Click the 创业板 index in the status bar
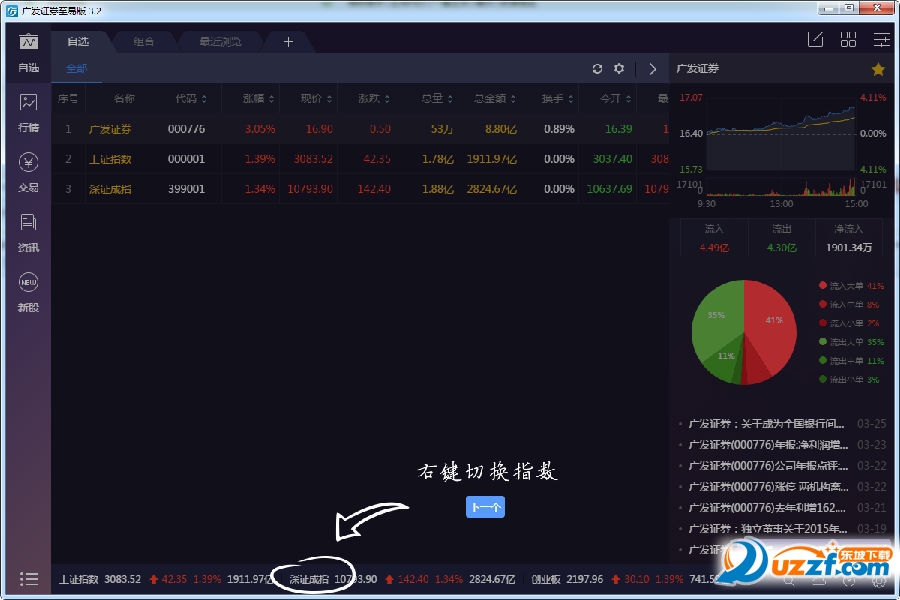Viewport: 900px width, 600px height. [546, 579]
